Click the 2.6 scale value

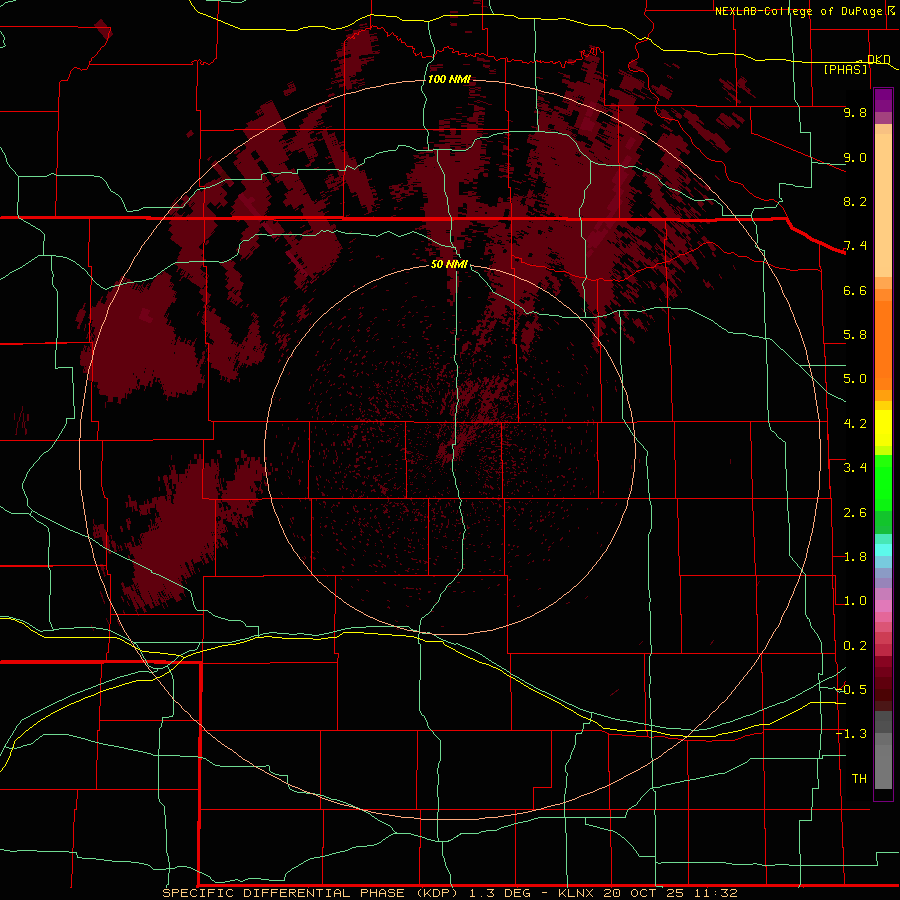tap(855, 513)
